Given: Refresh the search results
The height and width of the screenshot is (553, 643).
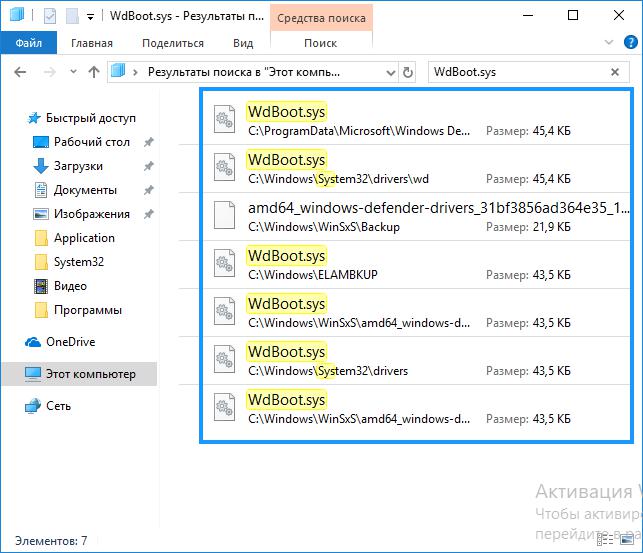Looking at the screenshot, I should 408,73.
